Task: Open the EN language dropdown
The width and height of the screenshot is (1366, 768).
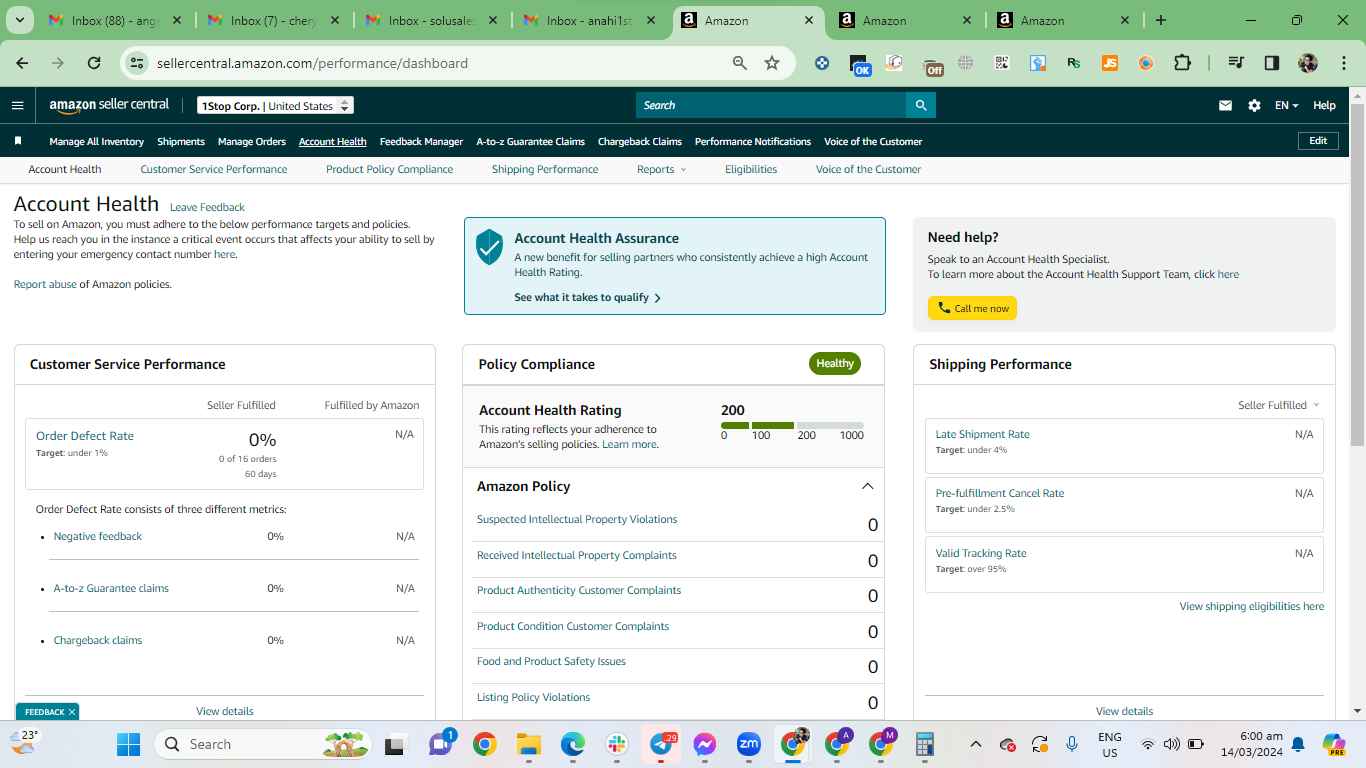Action: pos(1286,105)
